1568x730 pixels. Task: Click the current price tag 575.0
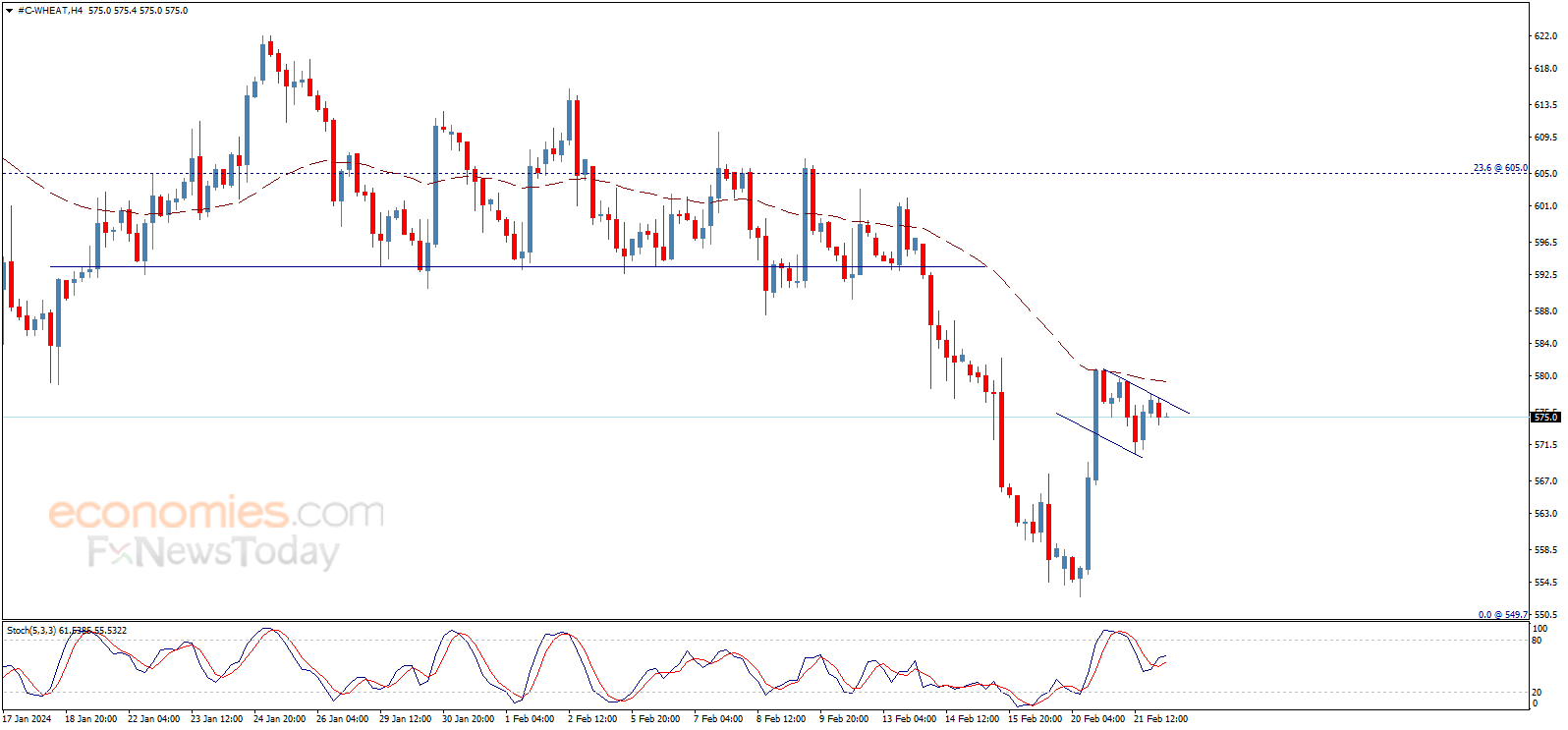point(1546,418)
